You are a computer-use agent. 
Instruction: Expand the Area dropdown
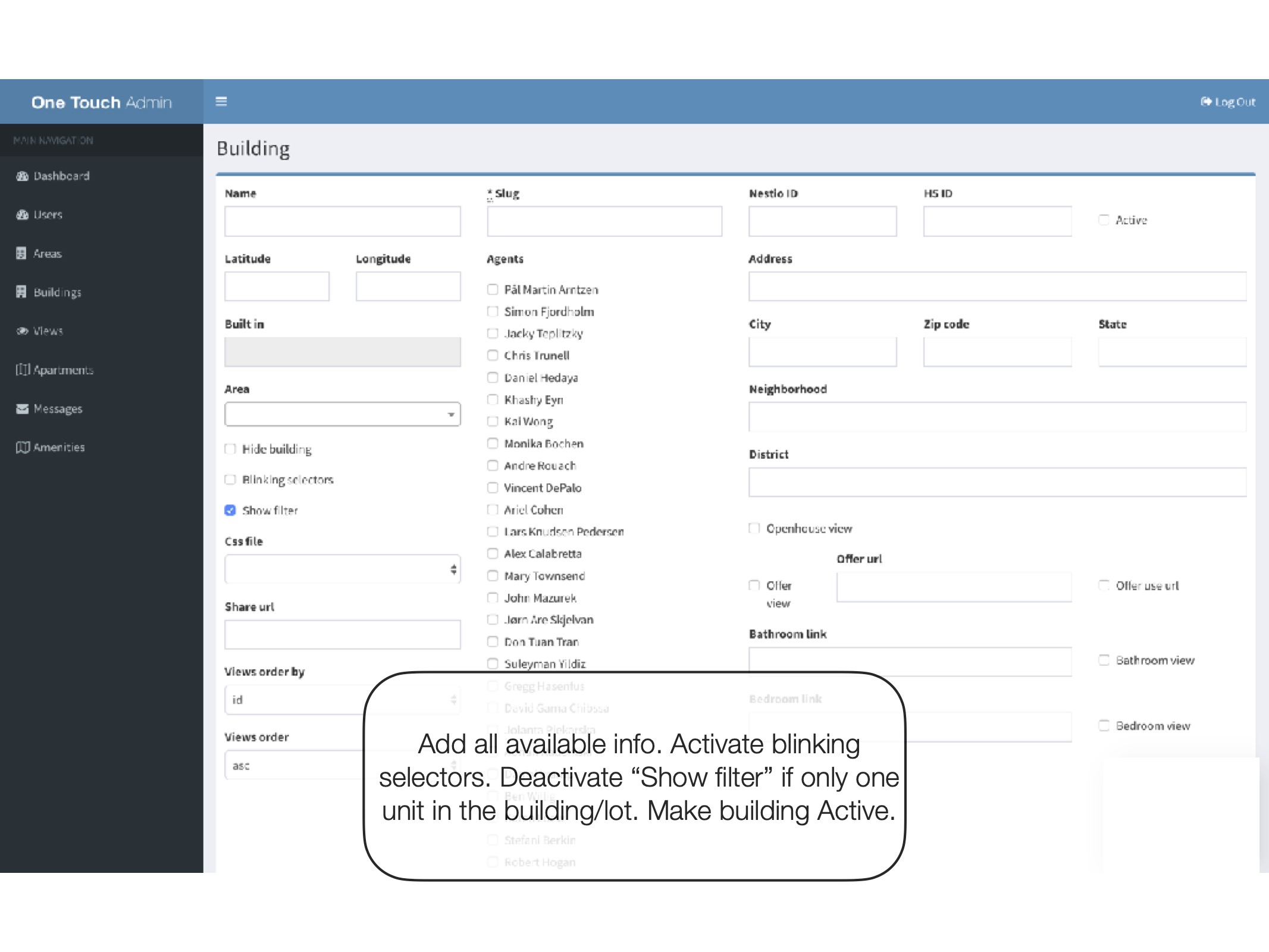click(342, 414)
